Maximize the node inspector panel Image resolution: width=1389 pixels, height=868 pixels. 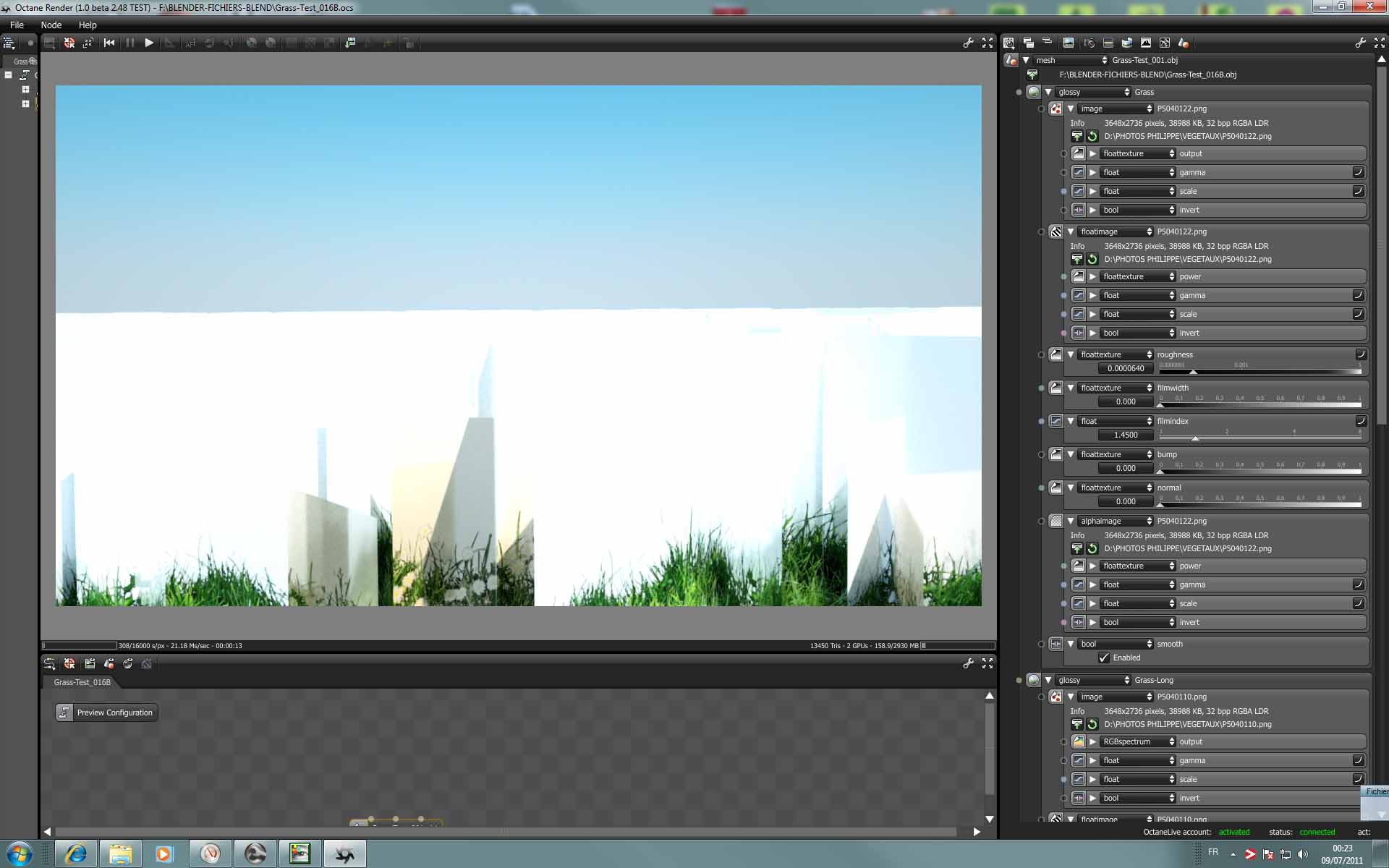[x=1379, y=43]
